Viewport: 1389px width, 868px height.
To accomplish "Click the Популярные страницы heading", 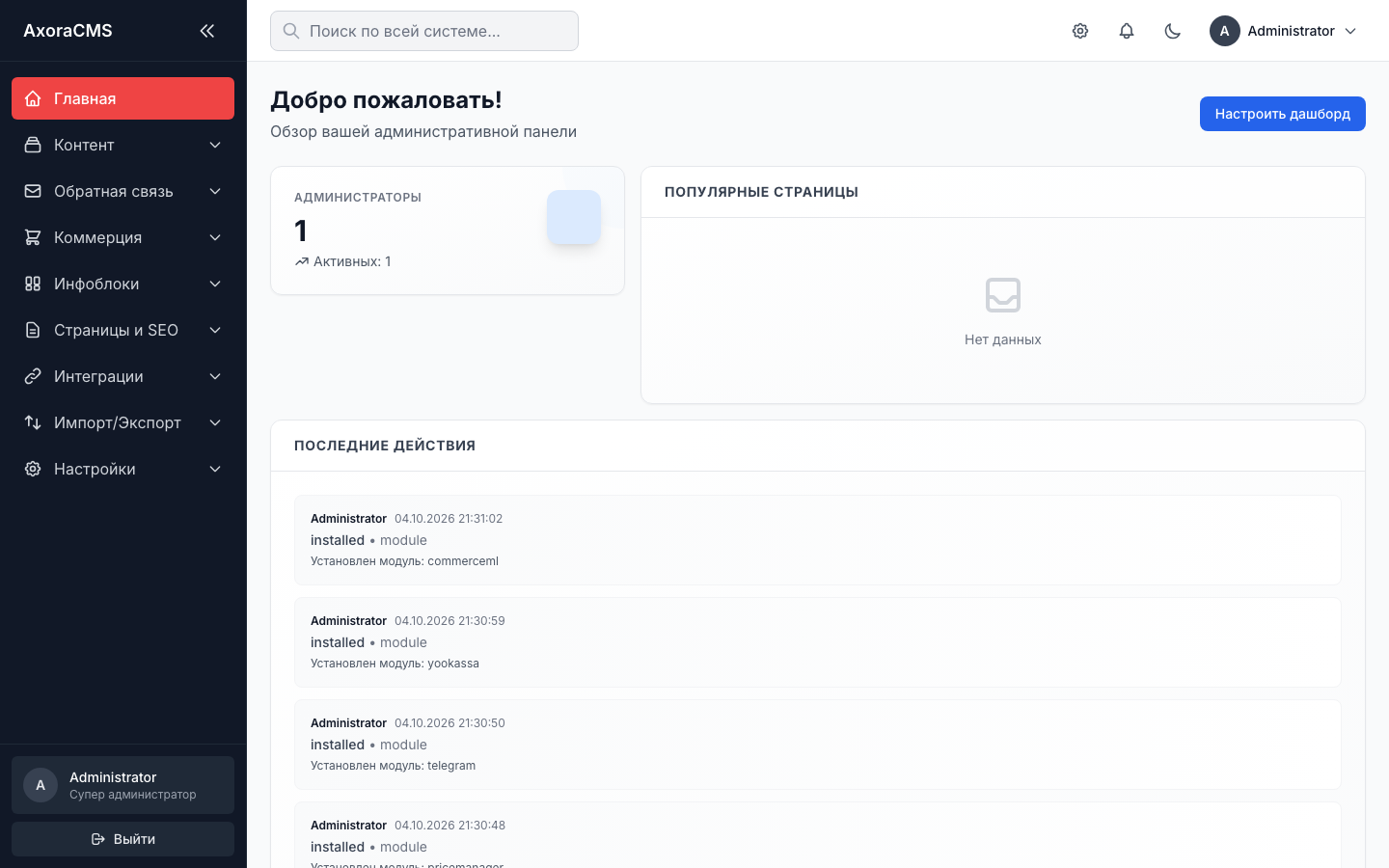I will tap(761, 192).
